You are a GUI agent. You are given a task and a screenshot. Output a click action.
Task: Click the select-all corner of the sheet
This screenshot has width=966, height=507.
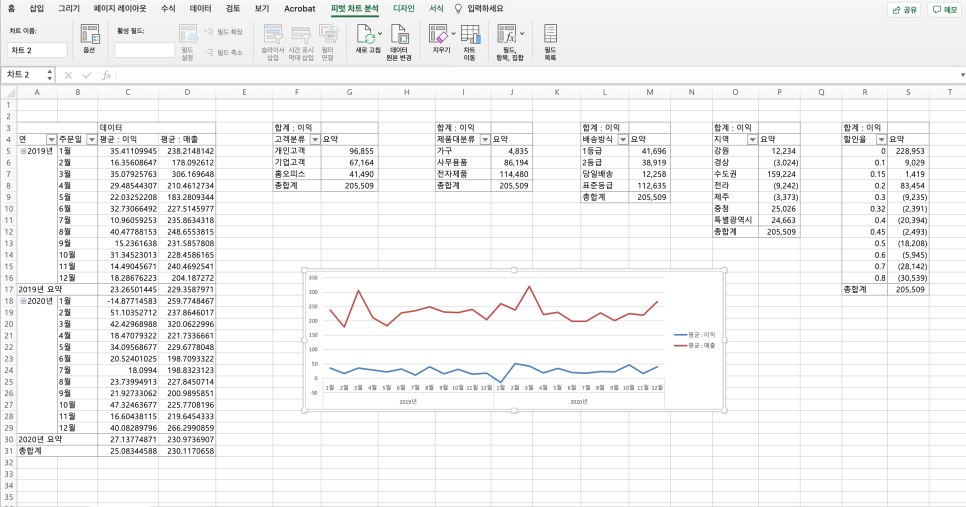pyautogui.click(x=9, y=92)
